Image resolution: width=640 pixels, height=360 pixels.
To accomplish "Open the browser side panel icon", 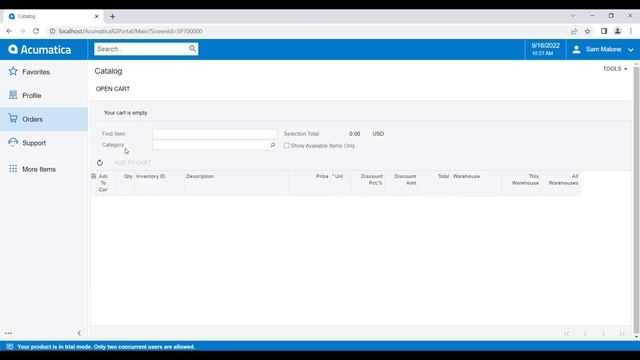I will coord(604,31).
